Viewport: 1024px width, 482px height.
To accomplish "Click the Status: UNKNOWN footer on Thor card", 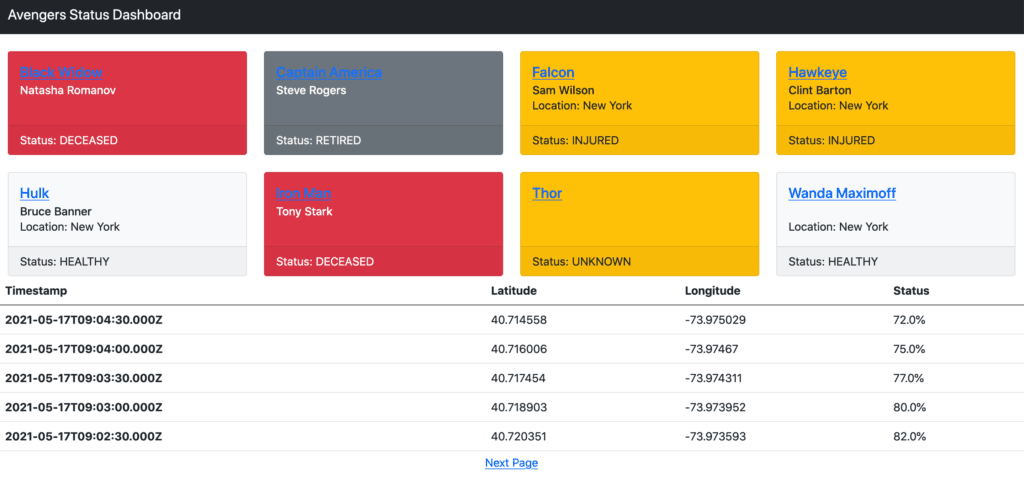I will point(582,262).
